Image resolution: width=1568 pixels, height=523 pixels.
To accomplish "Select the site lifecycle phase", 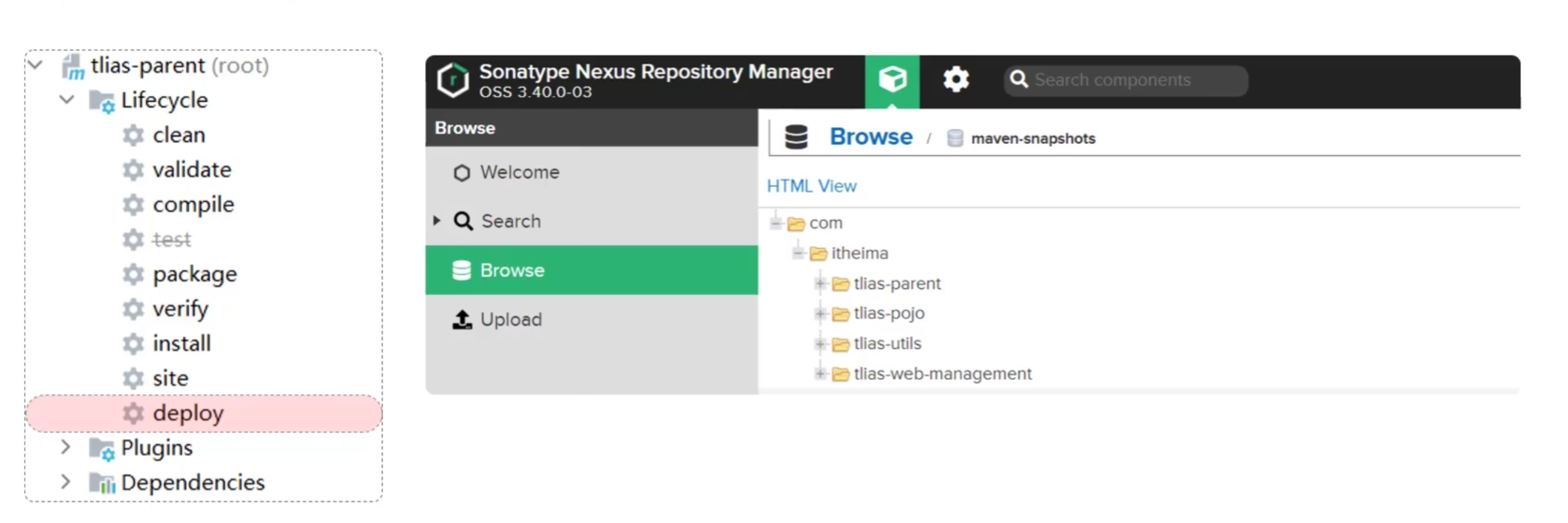I will [x=170, y=378].
